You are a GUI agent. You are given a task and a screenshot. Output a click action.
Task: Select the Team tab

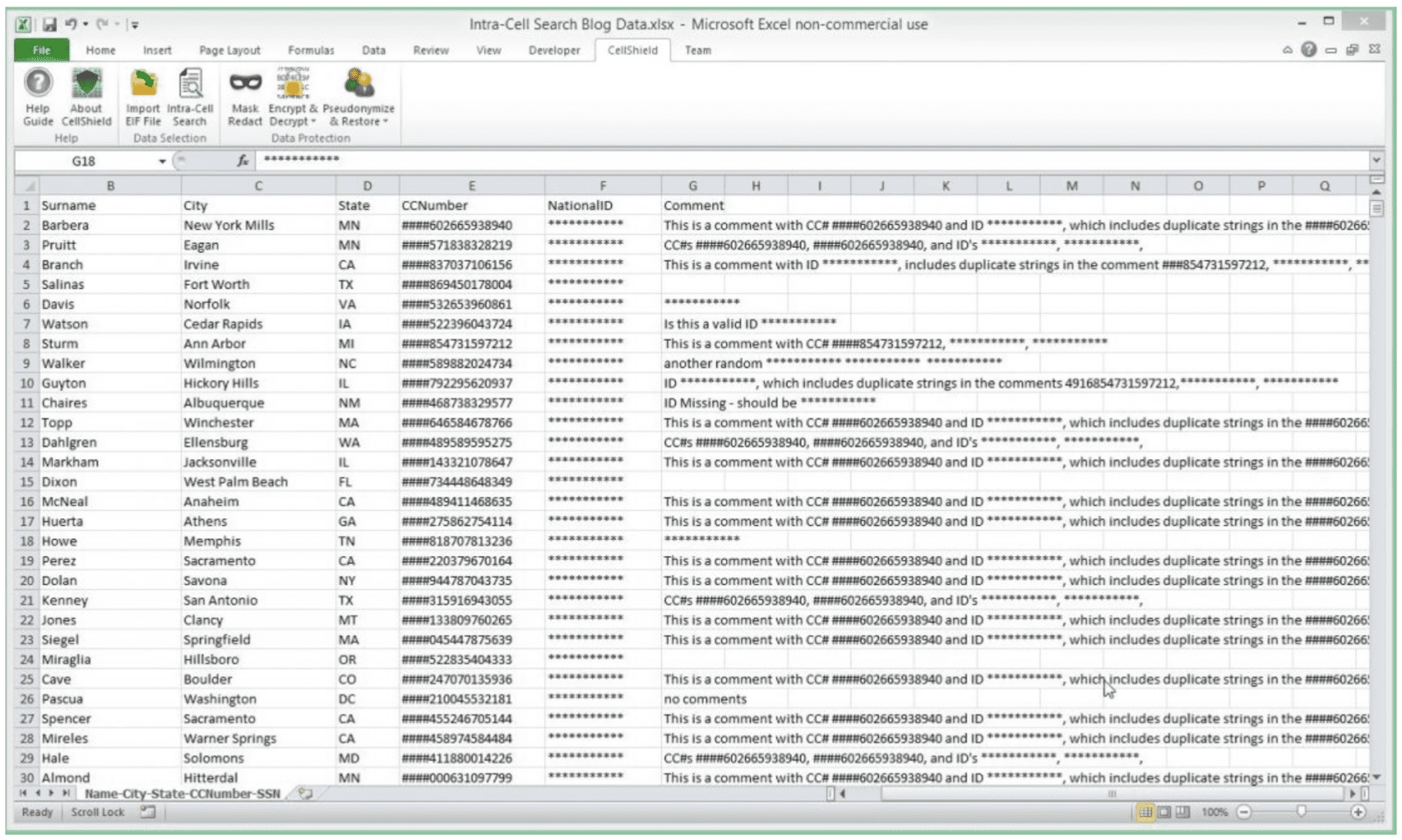(698, 50)
